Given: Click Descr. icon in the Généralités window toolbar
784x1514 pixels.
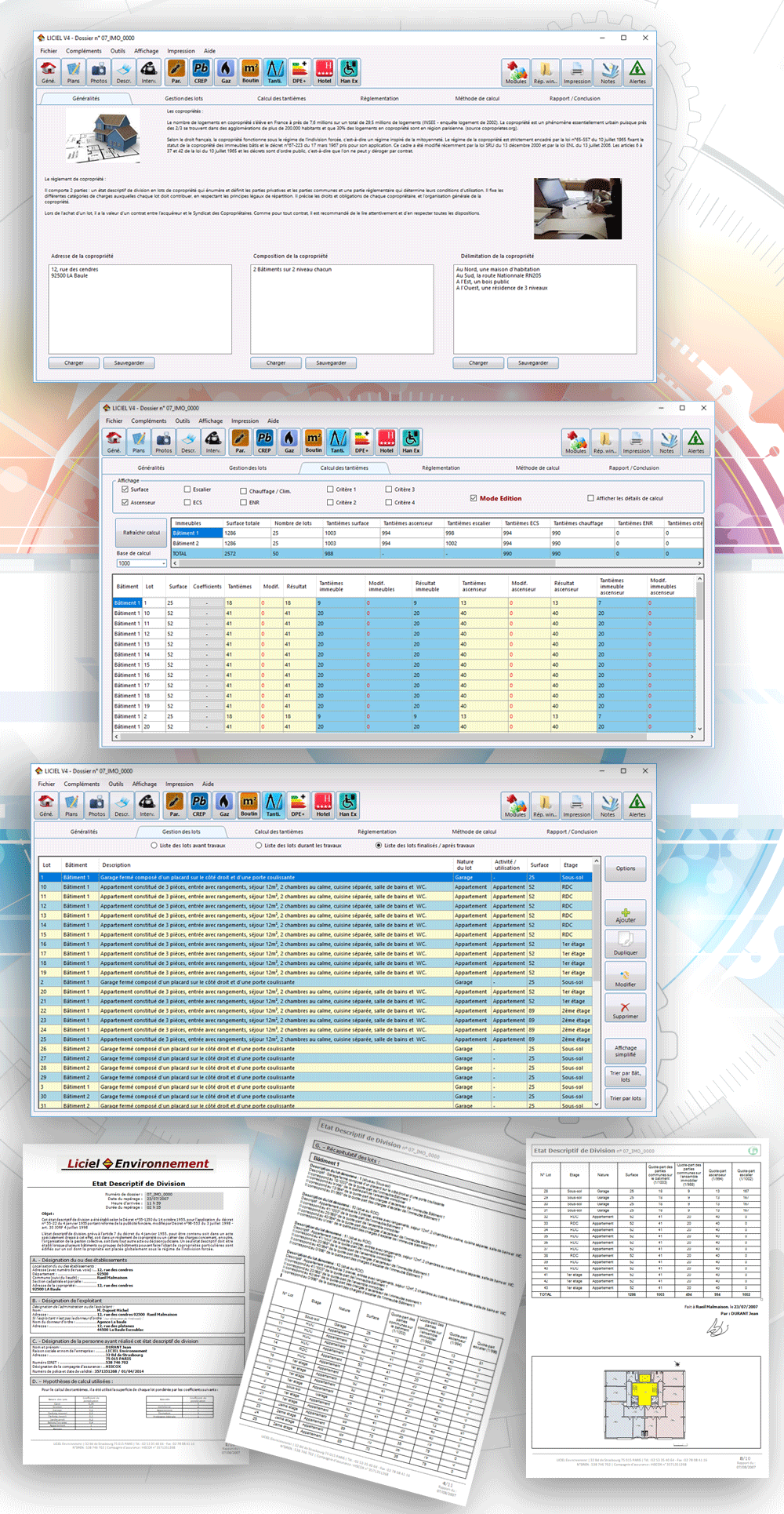Looking at the screenshot, I should click(x=124, y=71).
